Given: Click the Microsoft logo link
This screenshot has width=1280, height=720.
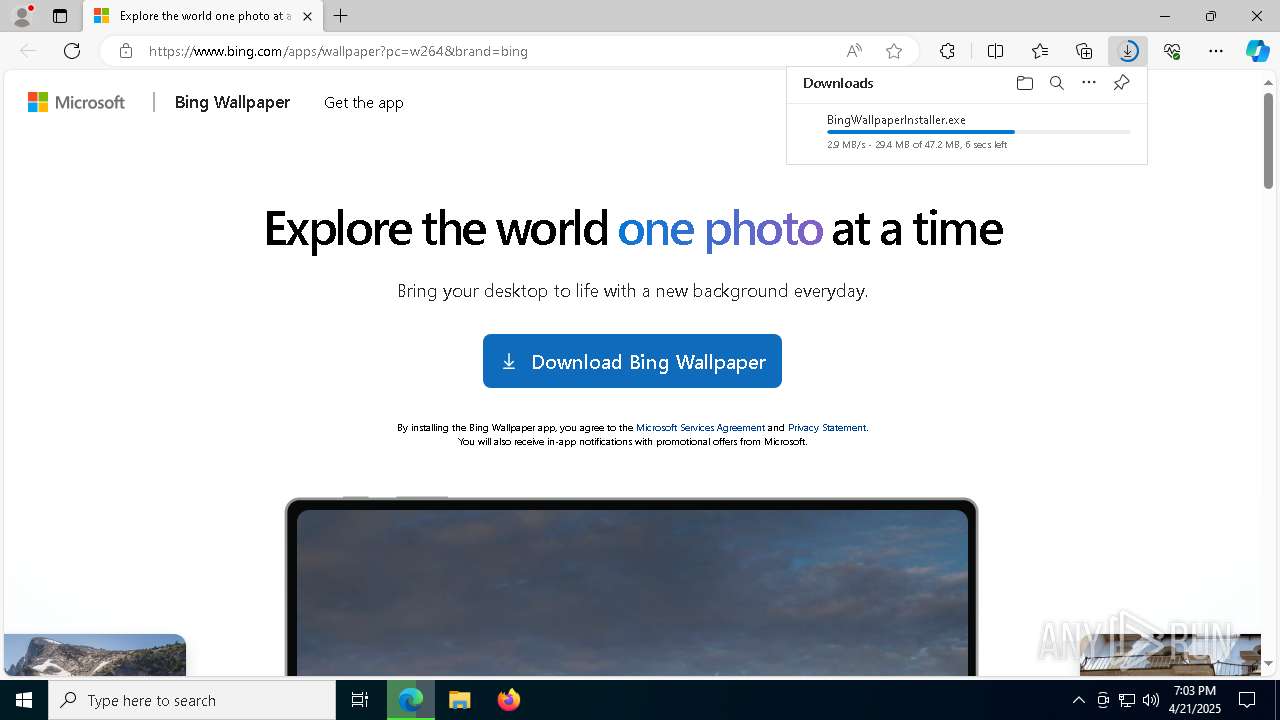Looking at the screenshot, I should (76, 102).
